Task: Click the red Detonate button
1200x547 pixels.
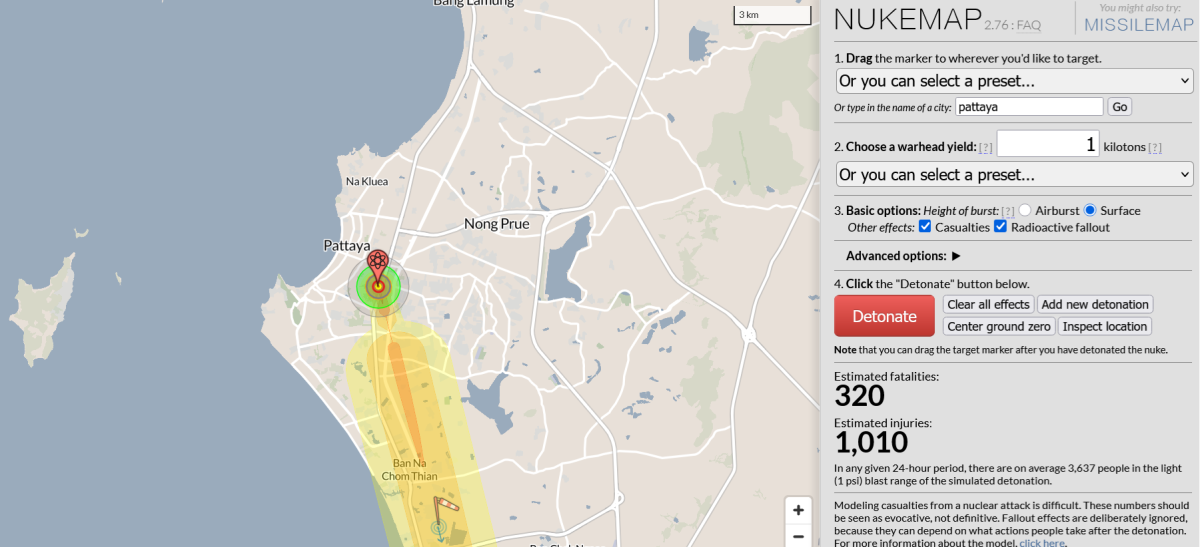Action: pos(884,316)
